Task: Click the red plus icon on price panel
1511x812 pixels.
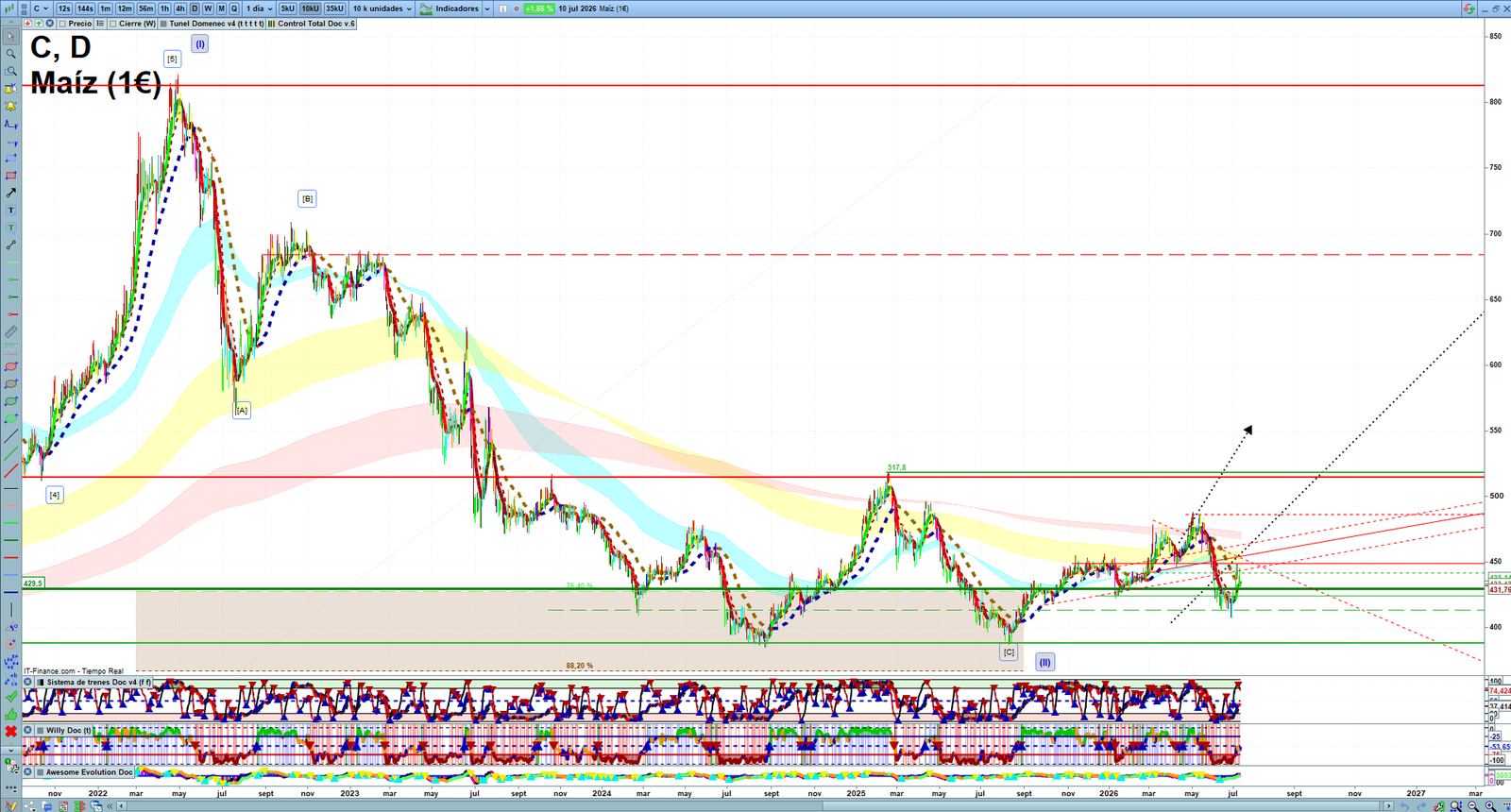Action: 28,24
